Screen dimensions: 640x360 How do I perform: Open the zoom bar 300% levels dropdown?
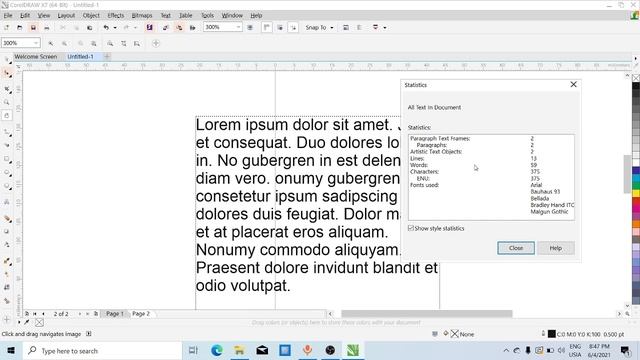(x=36, y=43)
